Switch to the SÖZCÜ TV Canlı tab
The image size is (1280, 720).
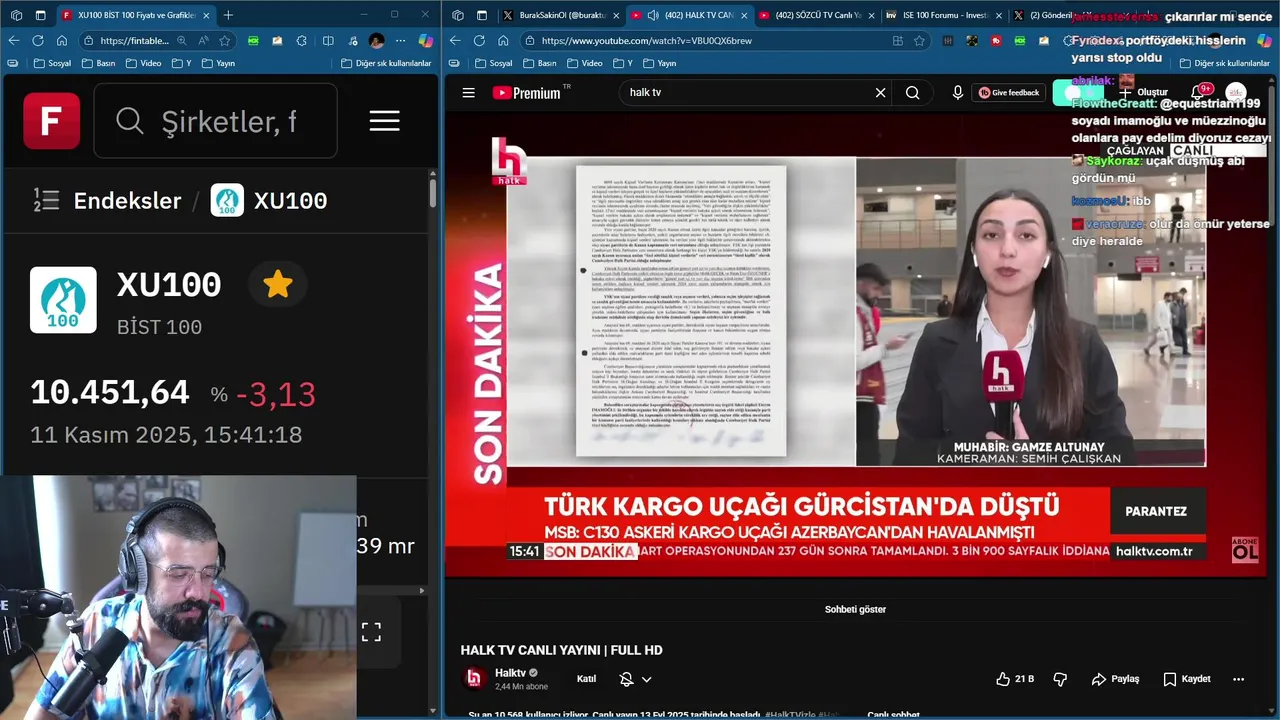point(815,15)
